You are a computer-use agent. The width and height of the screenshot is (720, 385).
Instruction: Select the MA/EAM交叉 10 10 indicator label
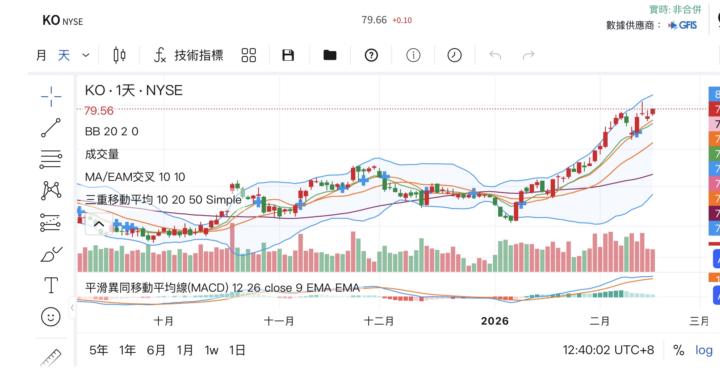pos(135,177)
